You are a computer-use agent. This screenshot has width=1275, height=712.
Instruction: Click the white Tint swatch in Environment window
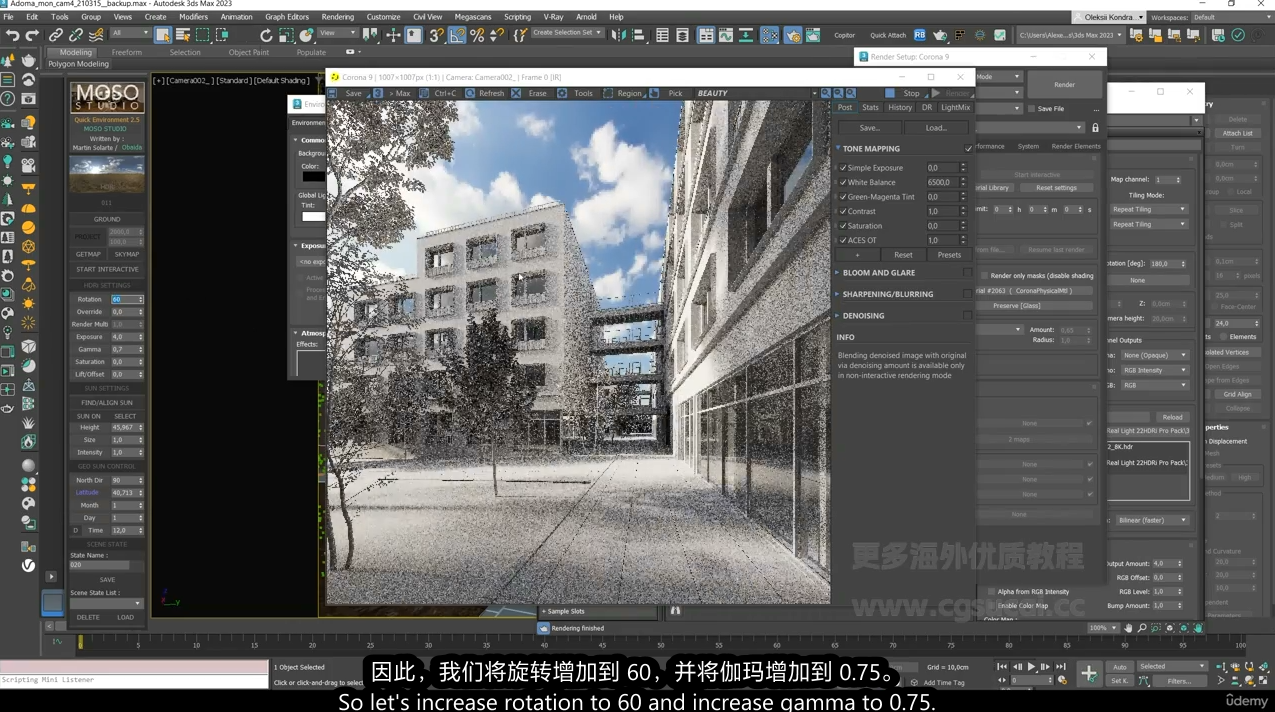click(314, 216)
